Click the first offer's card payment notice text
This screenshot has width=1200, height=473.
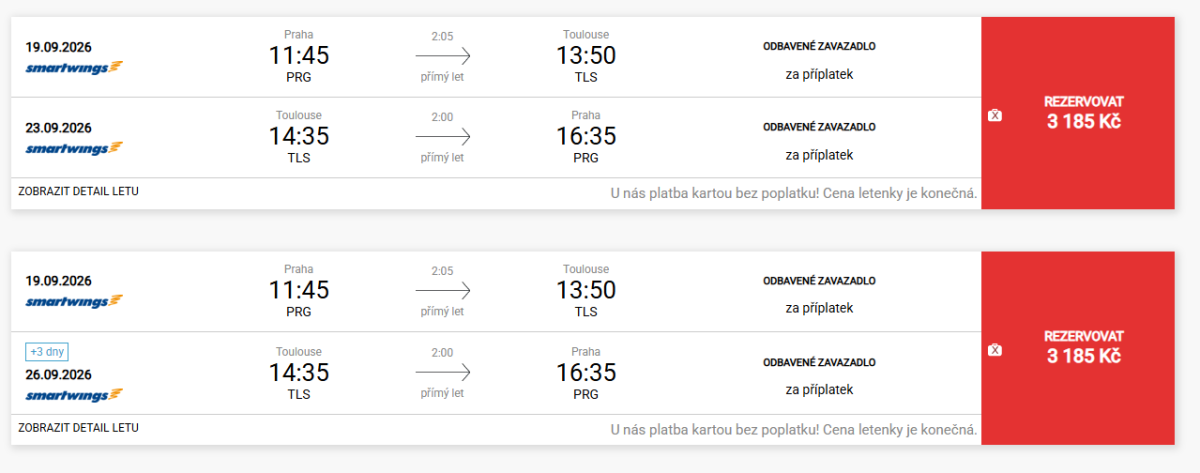[x=793, y=193]
